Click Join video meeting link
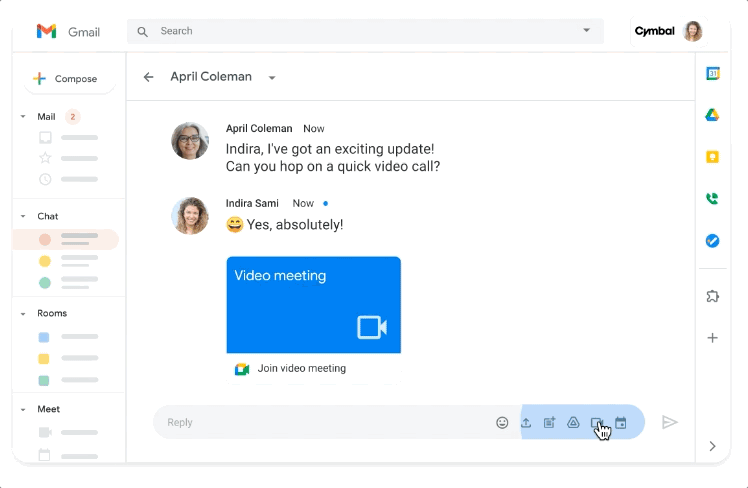This screenshot has height=488, width=748. [x=301, y=368]
